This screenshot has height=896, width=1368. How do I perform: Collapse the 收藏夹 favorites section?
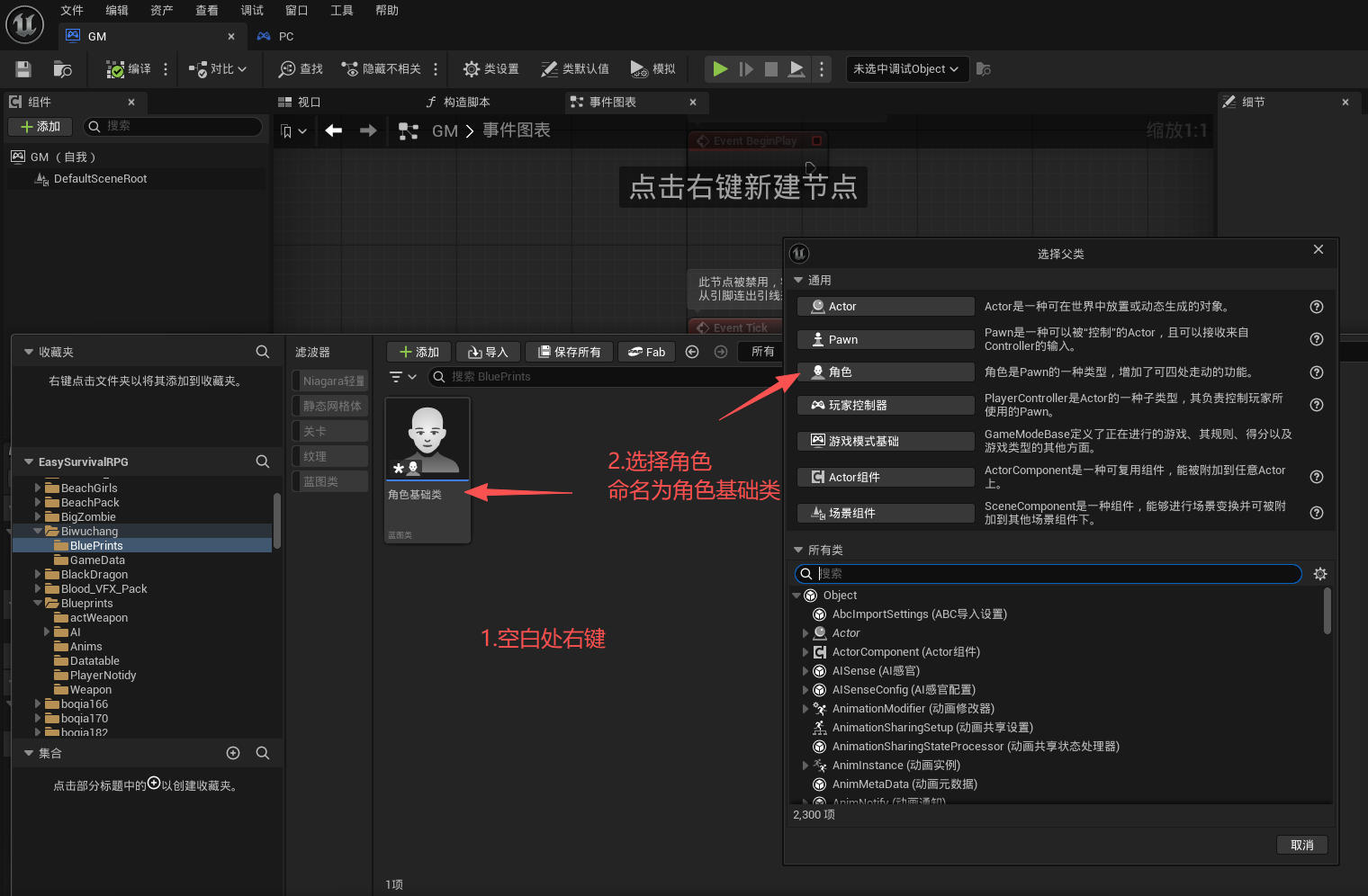[29, 352]
